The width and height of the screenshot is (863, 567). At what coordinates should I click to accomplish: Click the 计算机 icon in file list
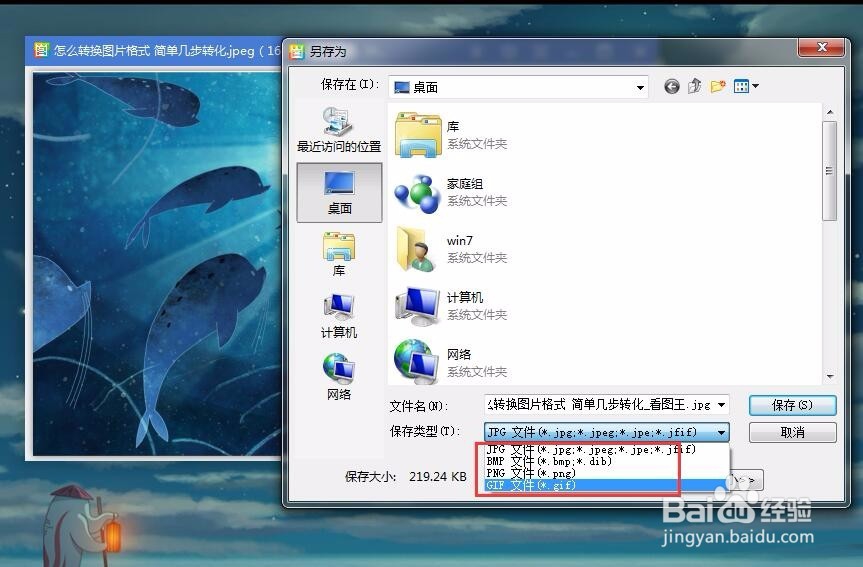[418, 307]
